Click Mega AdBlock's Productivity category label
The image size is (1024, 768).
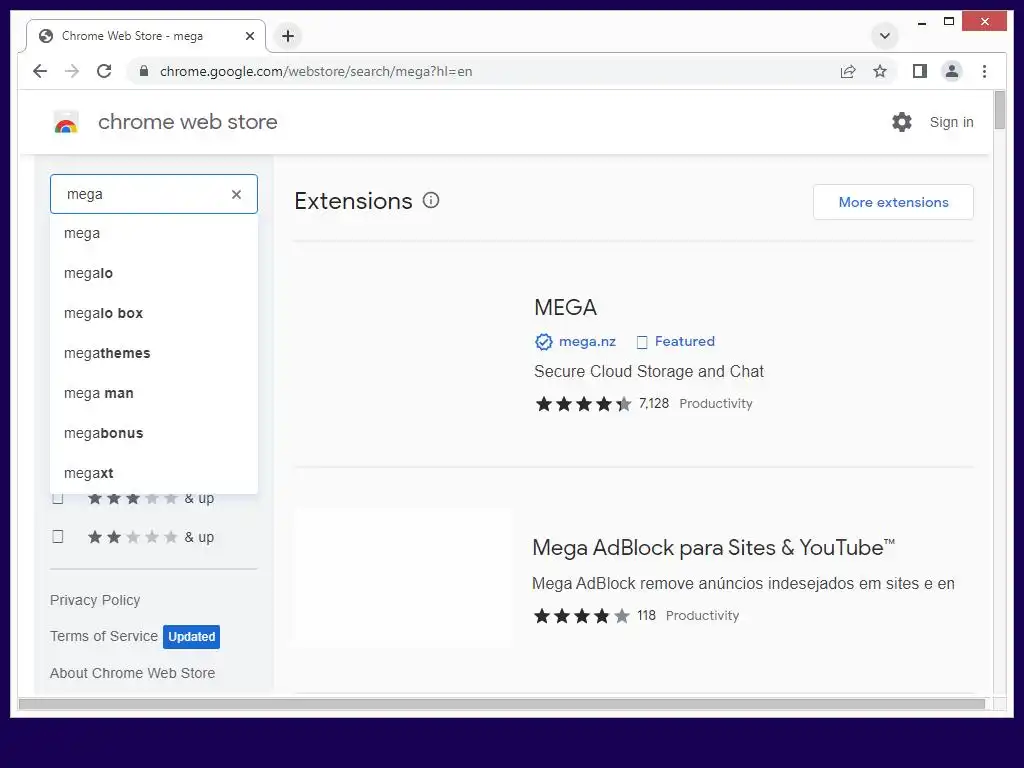[702, 616]
